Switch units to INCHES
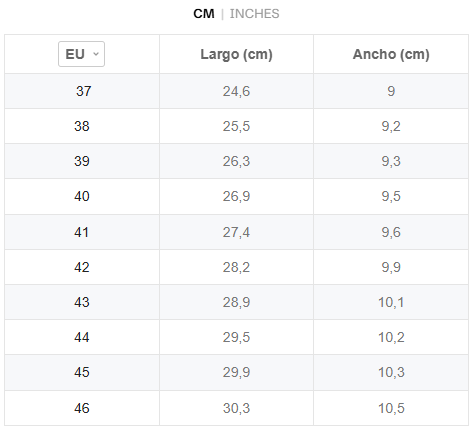This screenshot has width=475, height=433. tap(254, 14)
